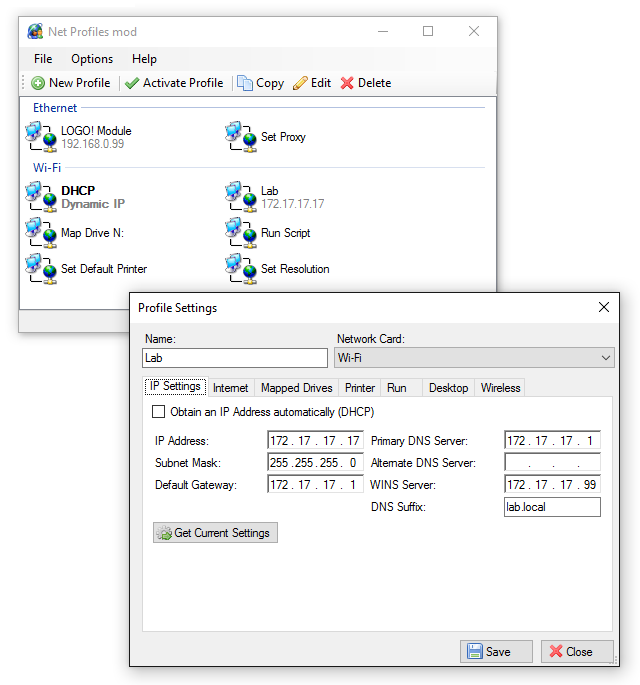This screenshot has width=640, height=685.
Task: Click the Edit pencil icon
Action: coord(300,83)
